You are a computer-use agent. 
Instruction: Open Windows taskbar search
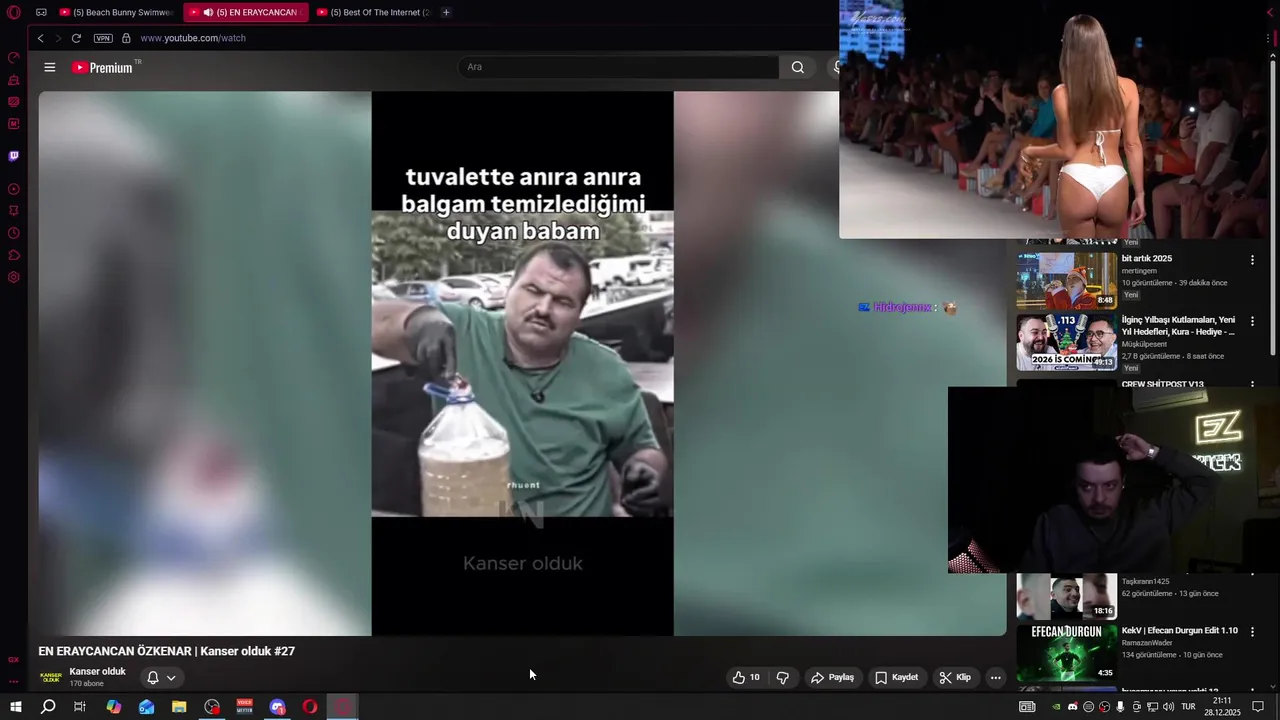pos(48,707)
